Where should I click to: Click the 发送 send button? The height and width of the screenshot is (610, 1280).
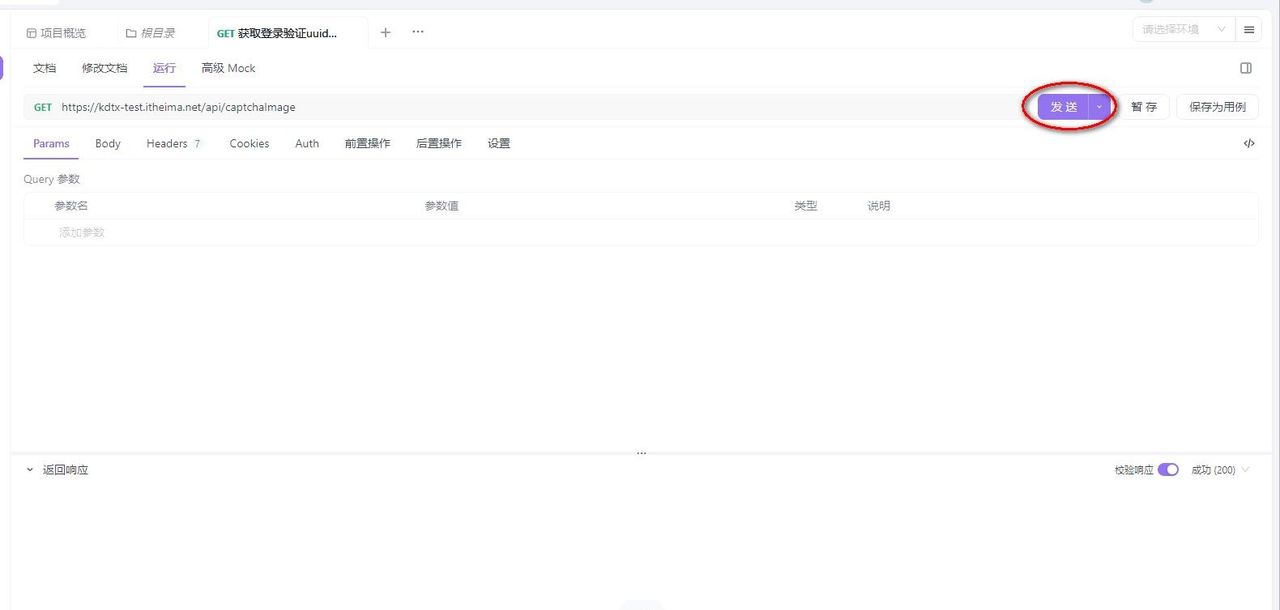tap(1063, 107)
